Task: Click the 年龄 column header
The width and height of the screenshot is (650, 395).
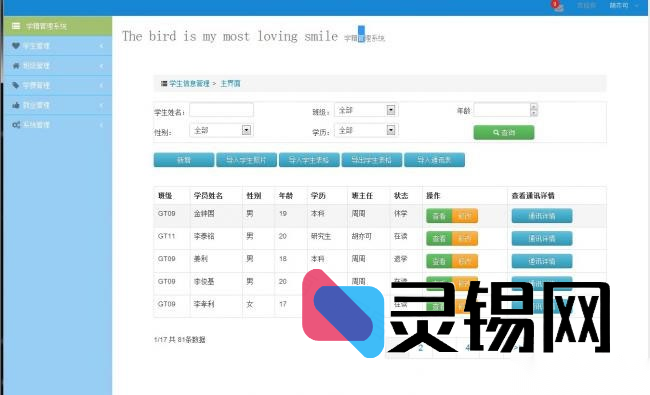Action: (x=286, y=196)
